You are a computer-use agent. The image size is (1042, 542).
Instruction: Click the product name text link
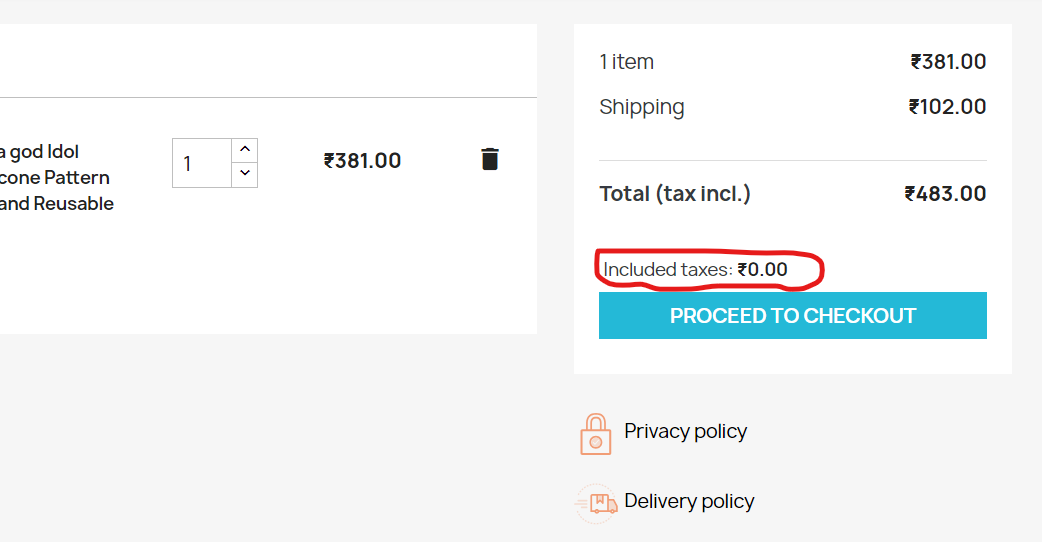56,177
